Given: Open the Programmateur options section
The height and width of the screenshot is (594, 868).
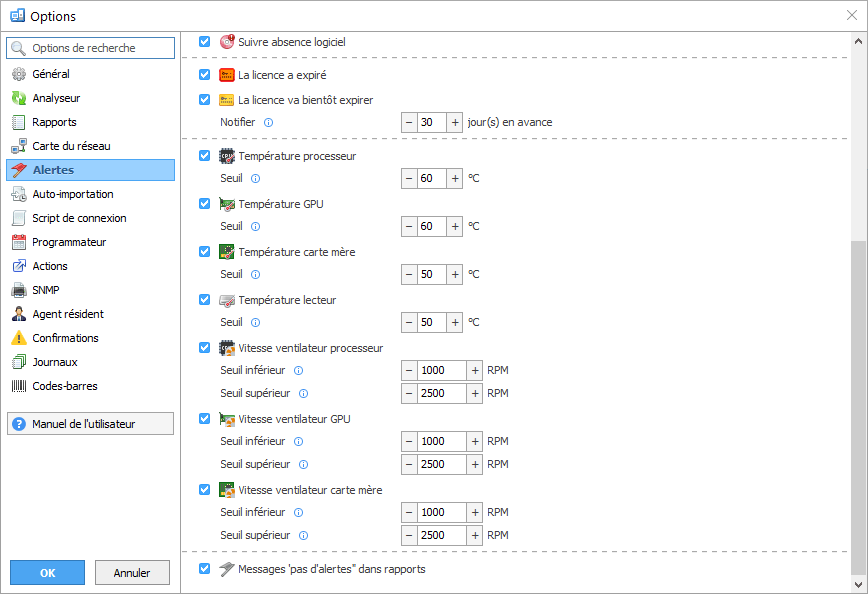Looking at the screenshot, I should 68,242.
